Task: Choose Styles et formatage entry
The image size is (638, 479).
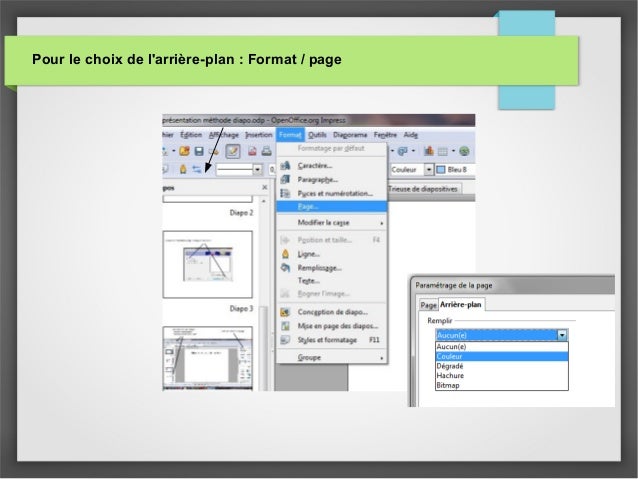Action: (332, 340)
